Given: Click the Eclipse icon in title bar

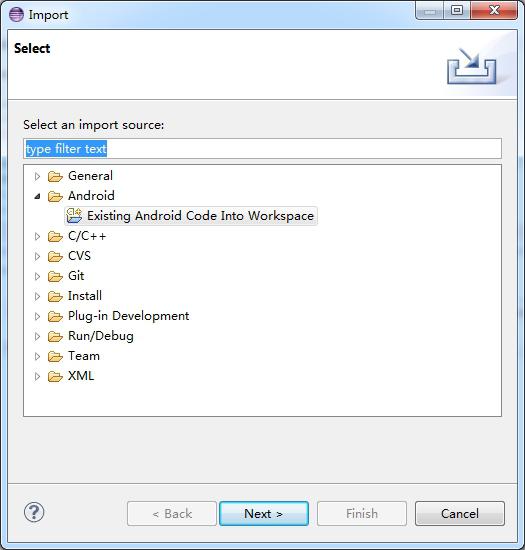Looking at the screenshot, I should (x=16, y=14).
